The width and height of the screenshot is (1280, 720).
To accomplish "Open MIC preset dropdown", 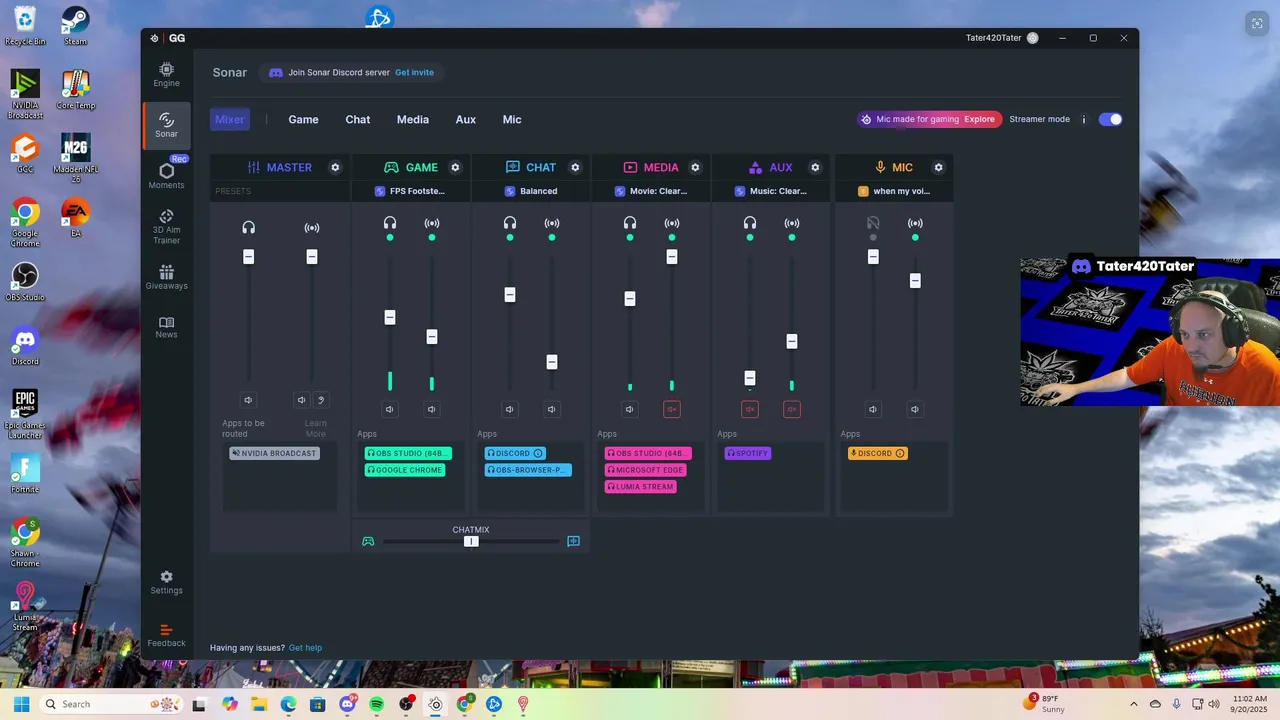I will (894, 191).
